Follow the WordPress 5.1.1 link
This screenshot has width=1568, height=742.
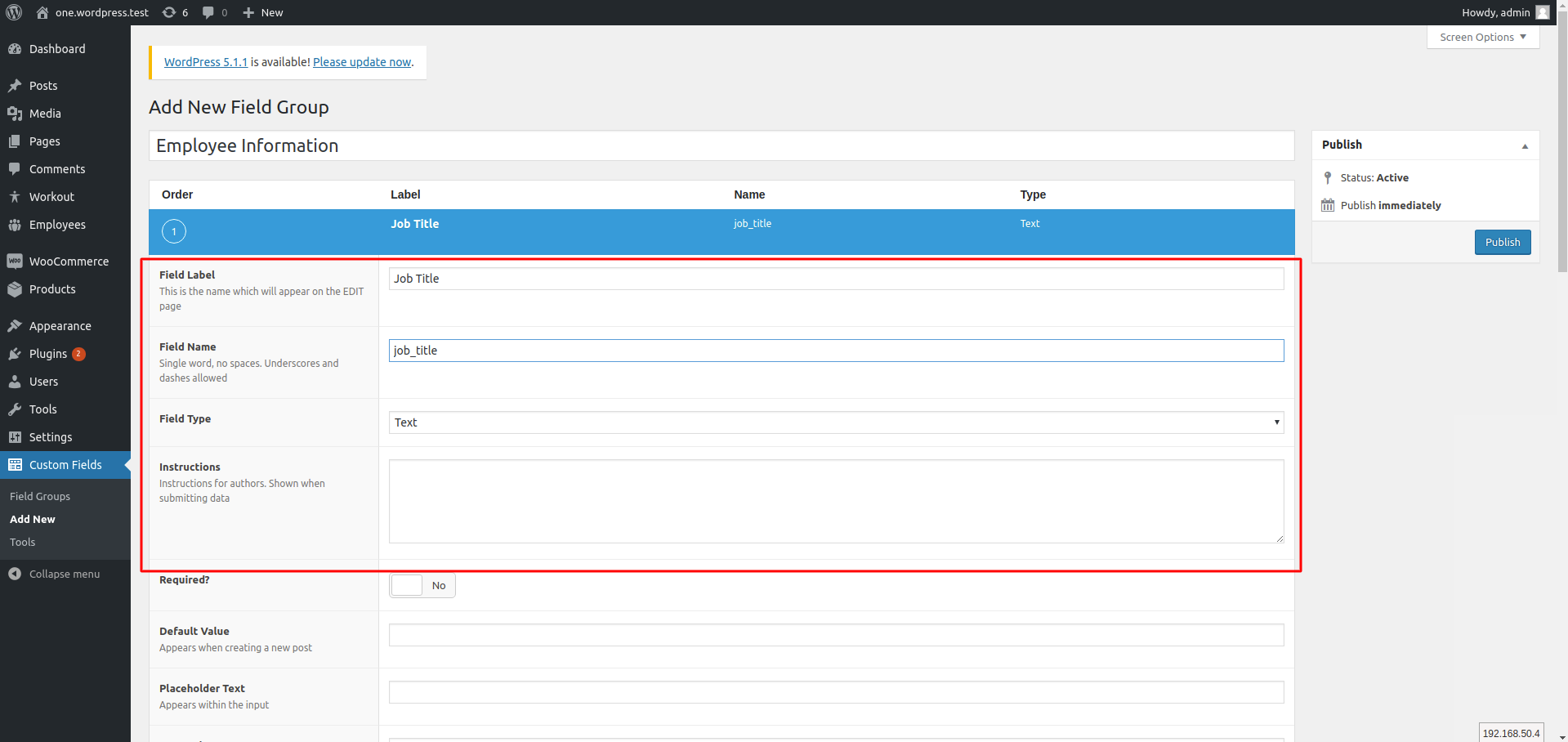coord(206,62)
